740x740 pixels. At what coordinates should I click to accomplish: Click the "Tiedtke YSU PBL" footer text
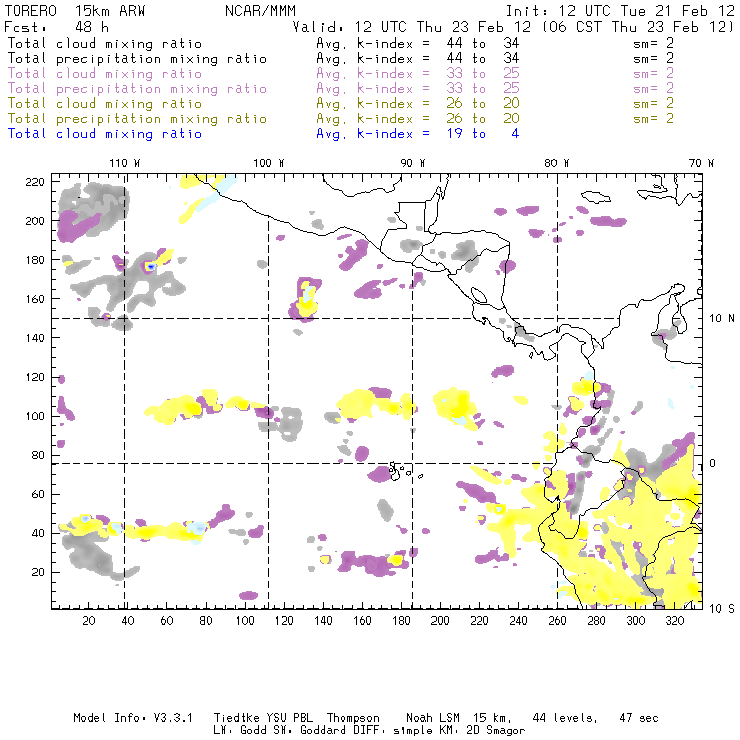tap(264, 718)
